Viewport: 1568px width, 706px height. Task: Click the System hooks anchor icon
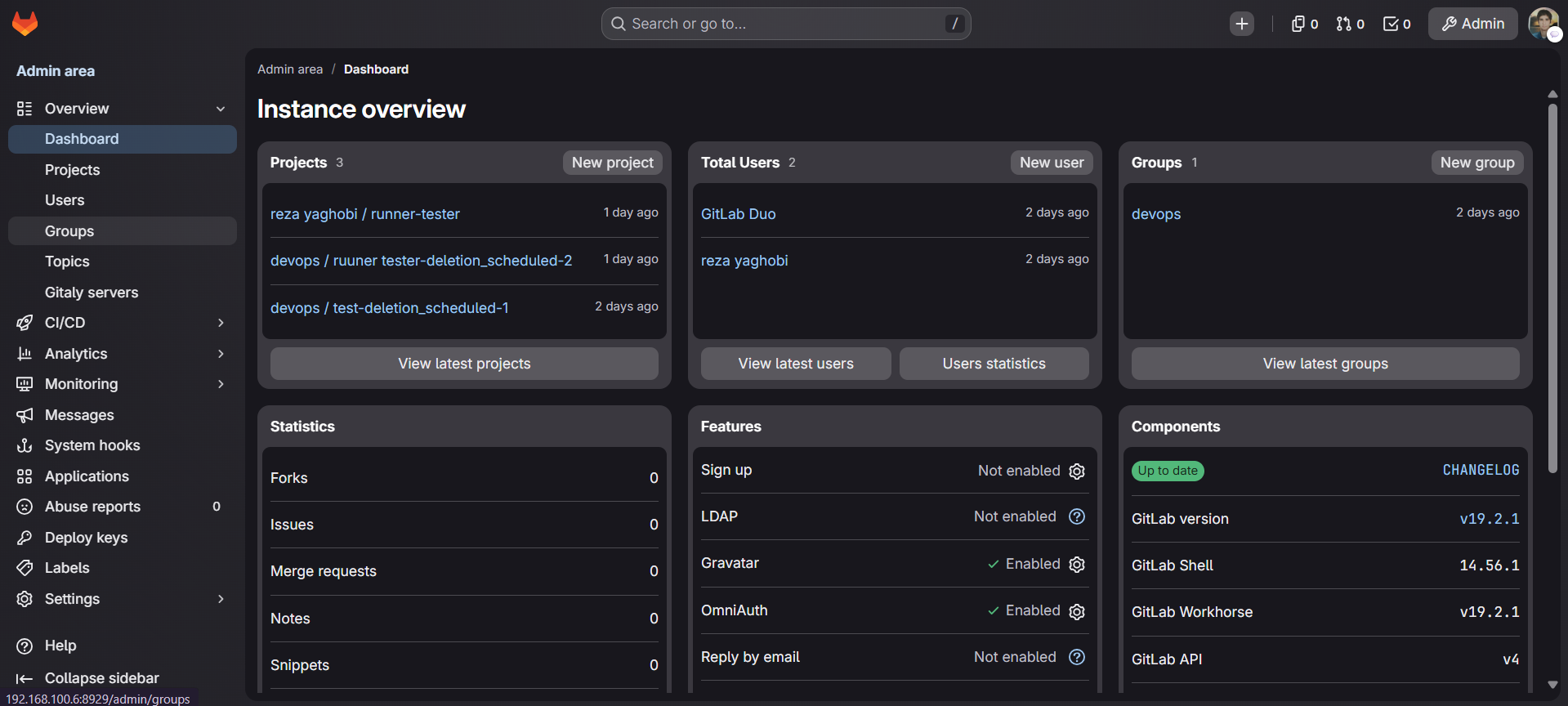tap(25, 445)
